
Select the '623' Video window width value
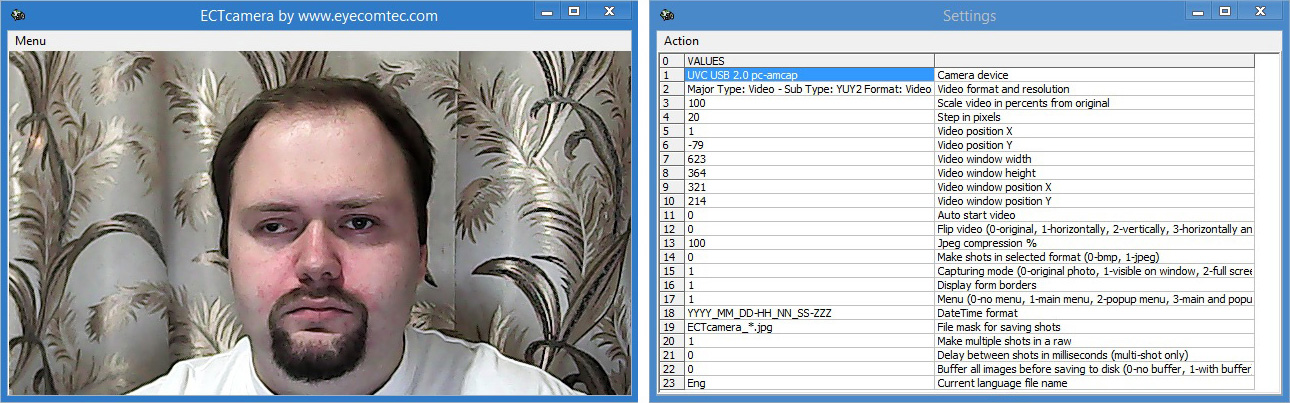tap(809, 159)
